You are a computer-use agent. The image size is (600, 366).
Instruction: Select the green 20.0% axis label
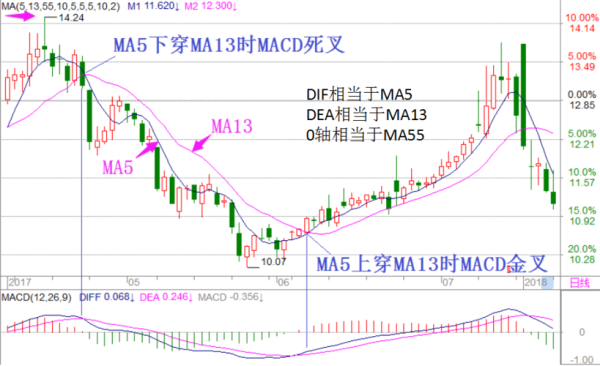point(582,249)
